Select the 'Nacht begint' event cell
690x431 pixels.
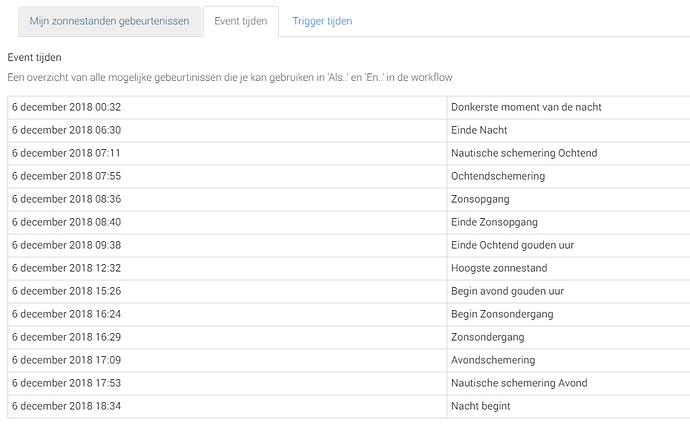pyautogui.click(x=481, y=406)
